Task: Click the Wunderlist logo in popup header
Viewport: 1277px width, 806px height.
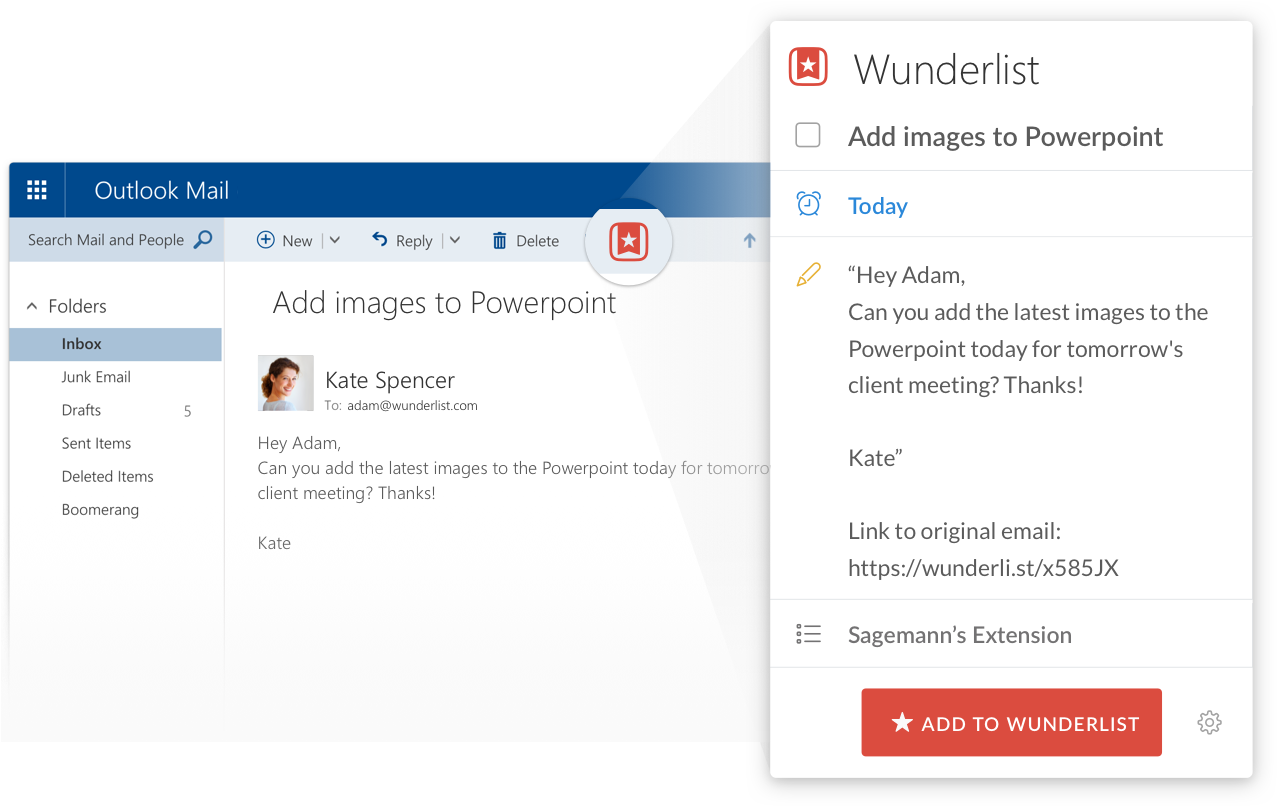Action: coord(808,67)
